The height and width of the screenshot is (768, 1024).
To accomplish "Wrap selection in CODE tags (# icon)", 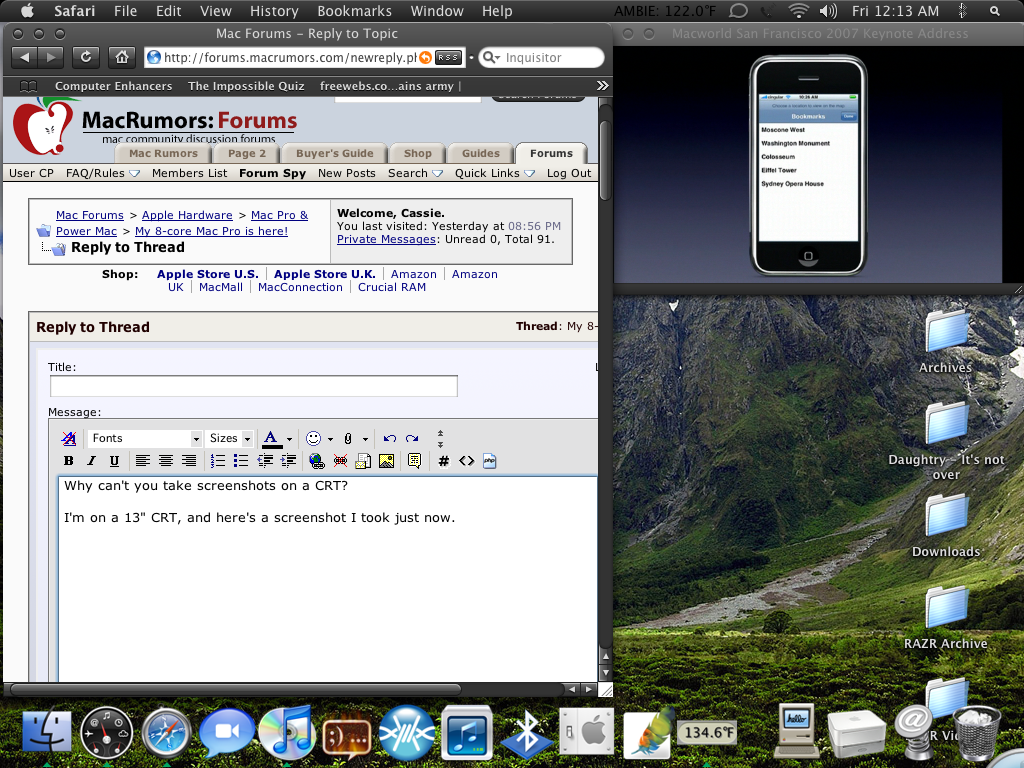I will tap(443, 461).
